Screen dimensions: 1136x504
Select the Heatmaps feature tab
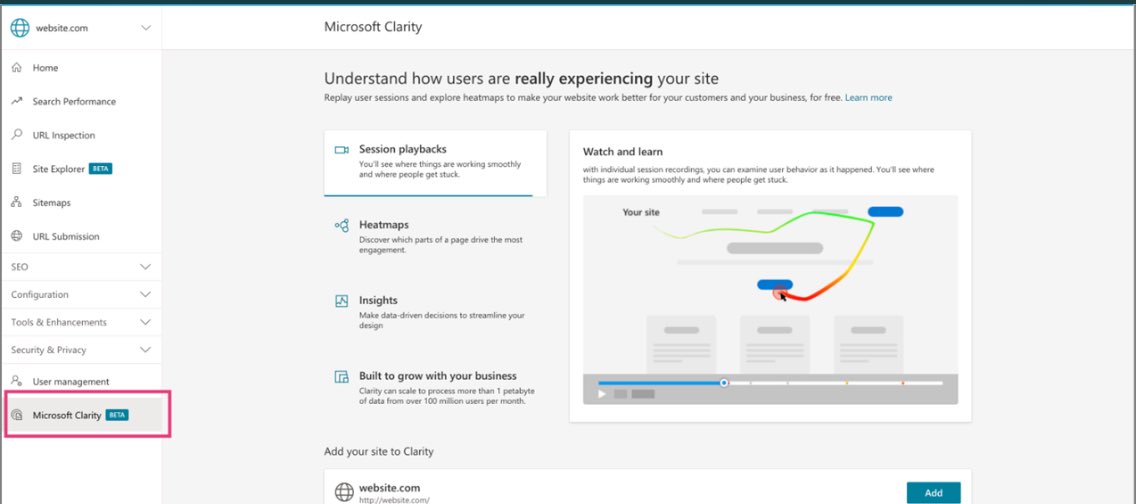[x=435, y=237]
